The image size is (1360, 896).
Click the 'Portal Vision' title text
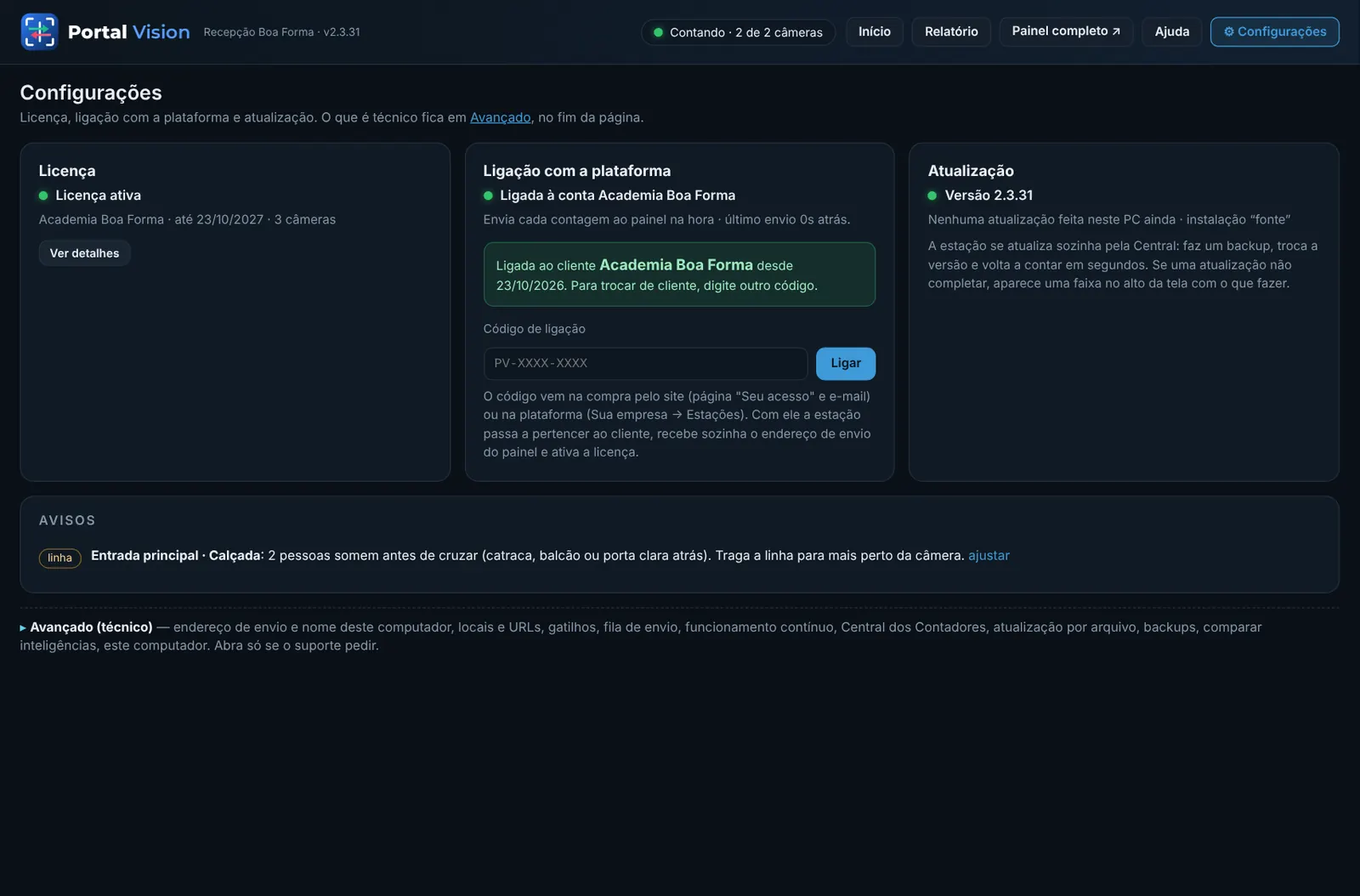[129, 32]
